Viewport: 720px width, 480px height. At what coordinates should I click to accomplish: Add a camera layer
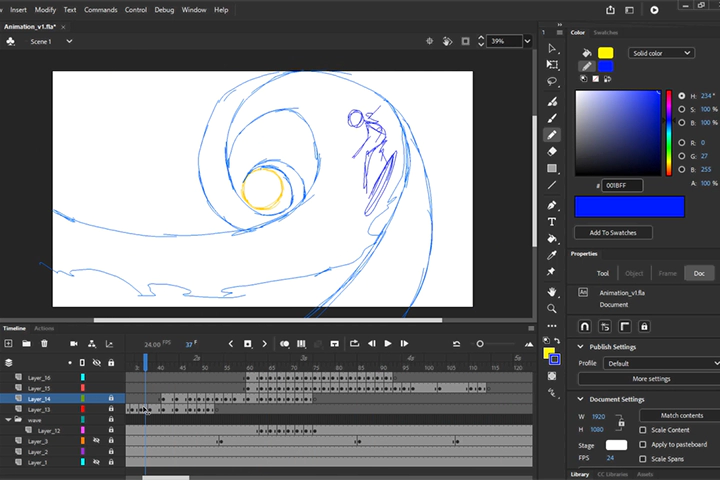(73, 344)
